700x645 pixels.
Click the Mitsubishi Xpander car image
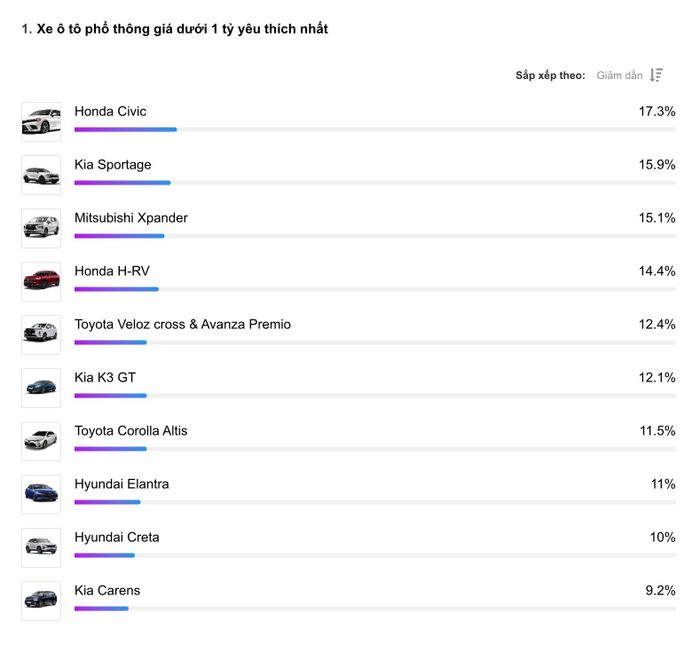[x=41, y=228]
